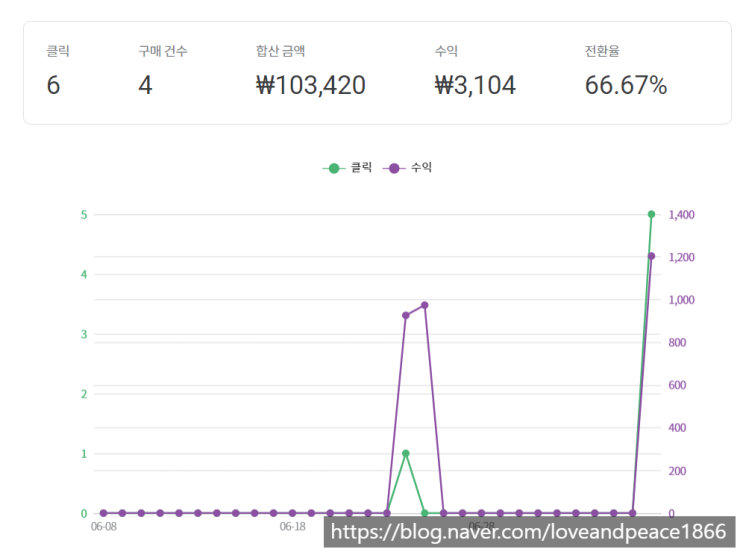Click the 전환율 value 66.67%
Viewport: 743px width, 555px height.
click(x=625, y=85)
